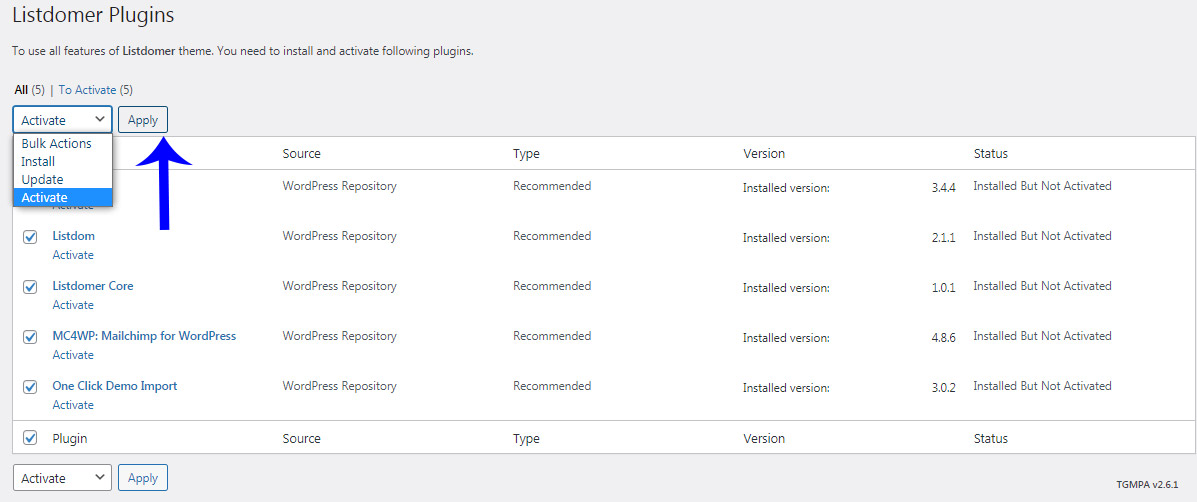
Task: Toggle the One Click Demo Import checkbox
Action: click(x=30, y=387)
